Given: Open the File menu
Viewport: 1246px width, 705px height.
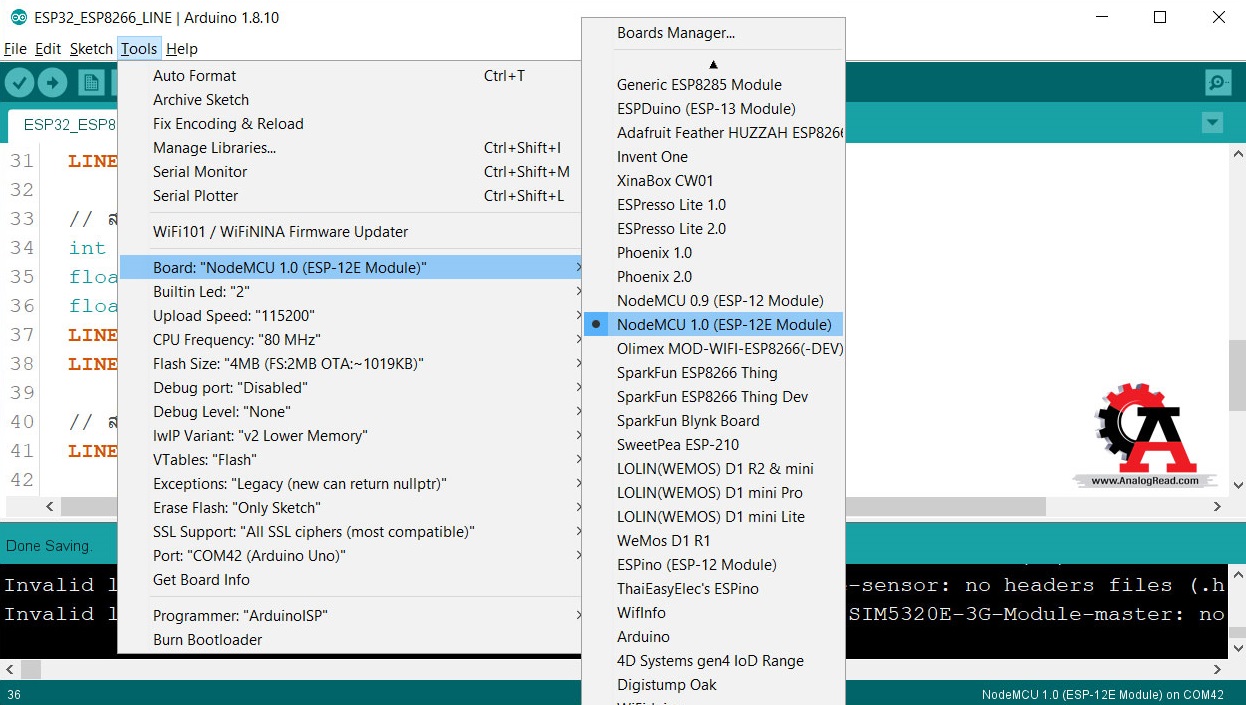Looking at the screenshot, I should click(15, 48).
